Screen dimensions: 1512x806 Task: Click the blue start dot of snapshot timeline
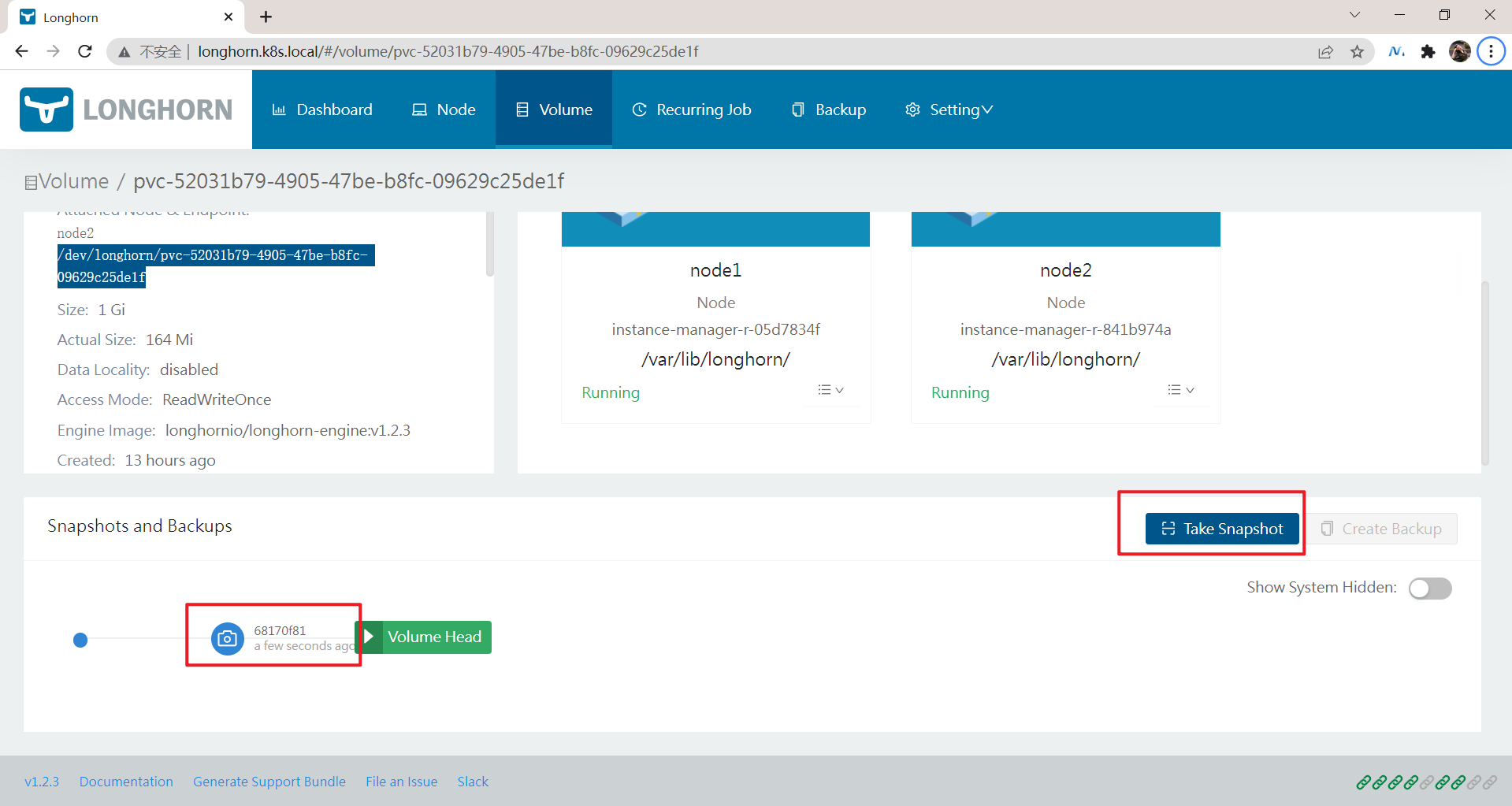pos(80,640)
